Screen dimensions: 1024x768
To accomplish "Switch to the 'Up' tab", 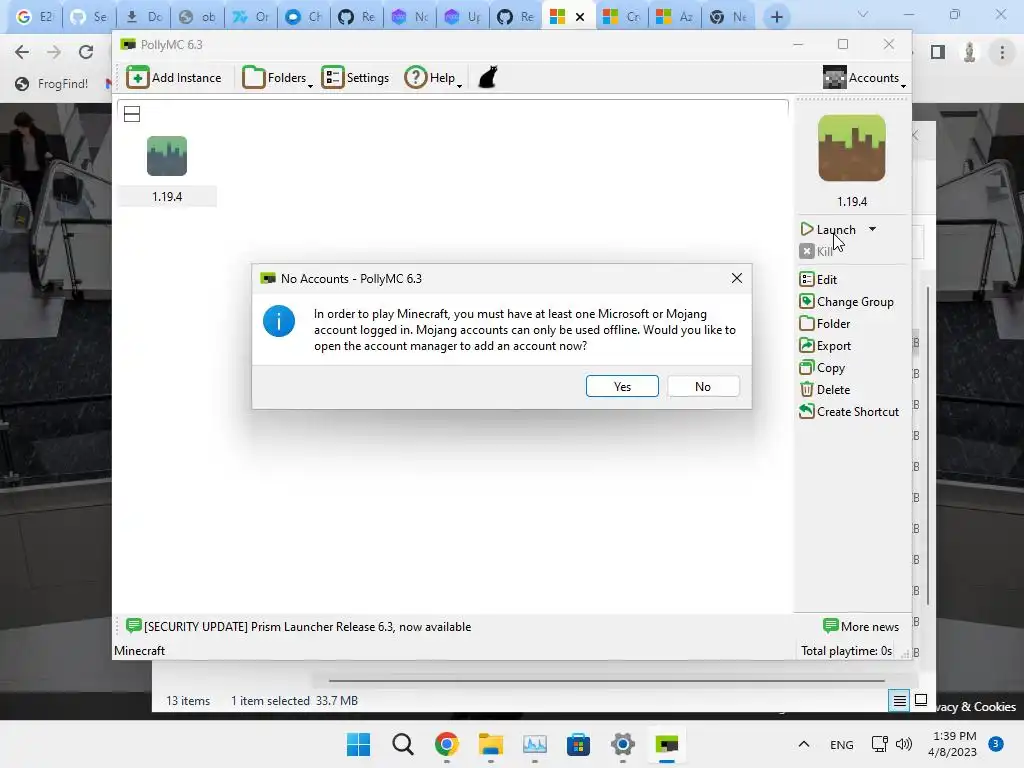I will [x=462, y=18].
